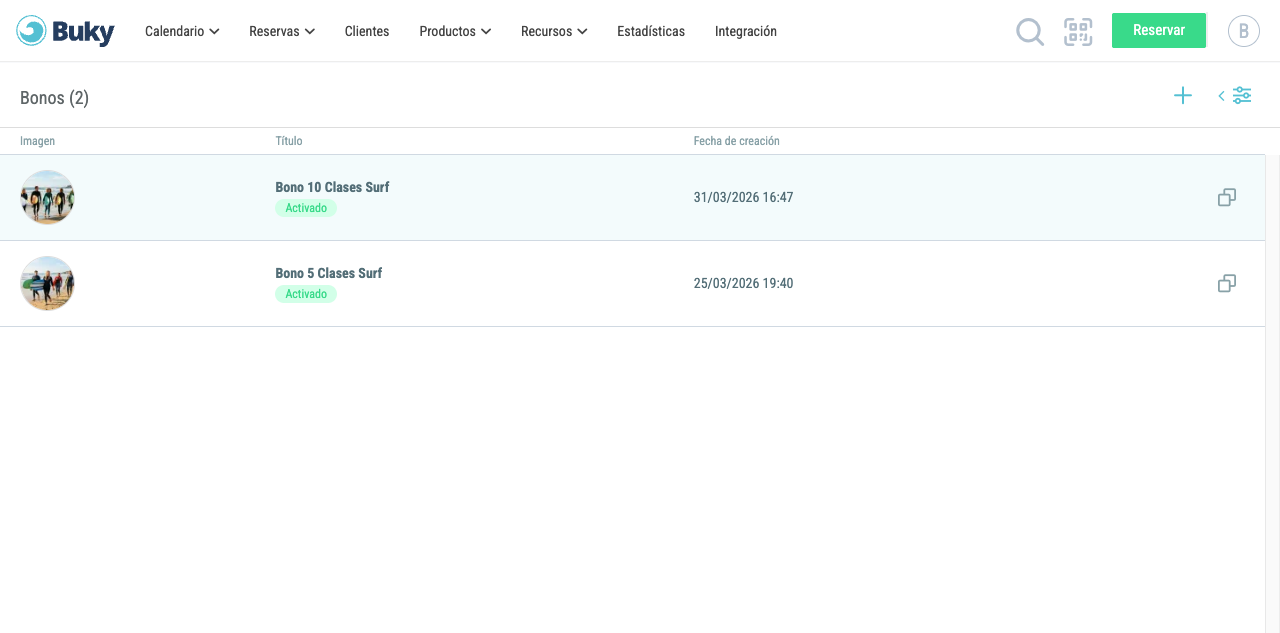Open the filter sliders icon

[1241, 96]
